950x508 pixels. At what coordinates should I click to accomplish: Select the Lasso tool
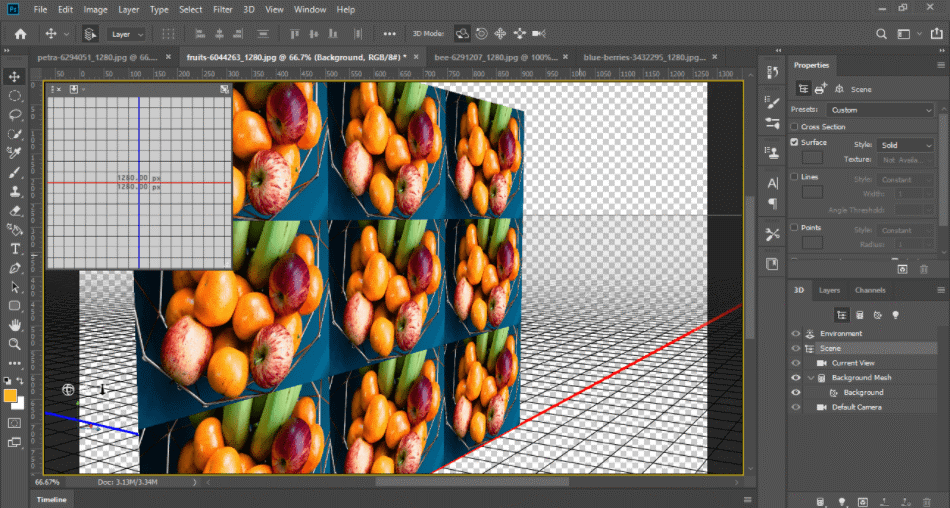[x=15, y=115]
